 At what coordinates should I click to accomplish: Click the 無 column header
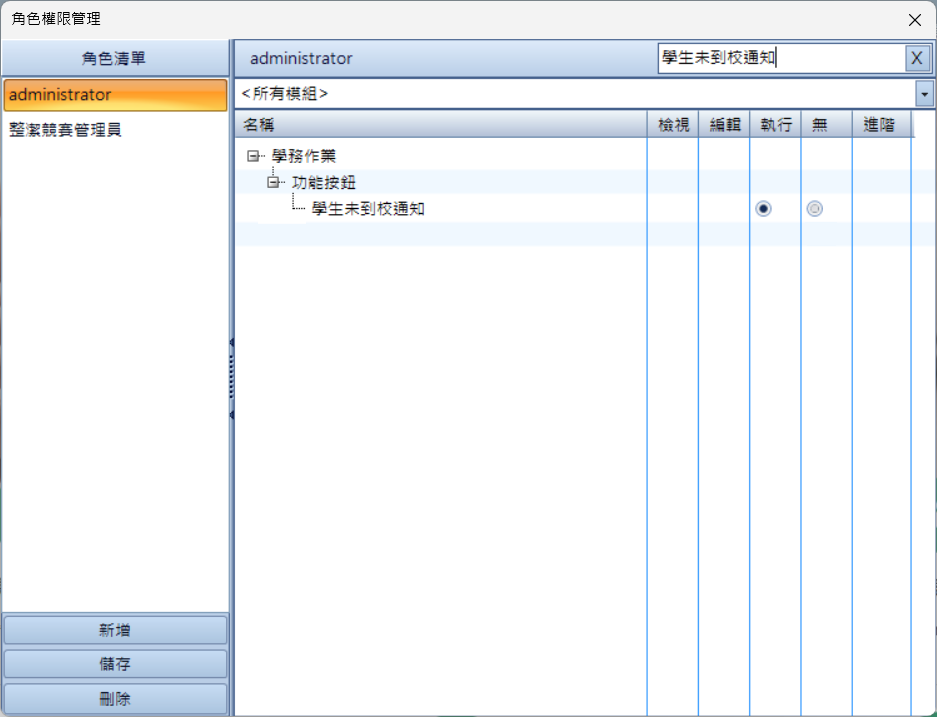click(826, 125)
